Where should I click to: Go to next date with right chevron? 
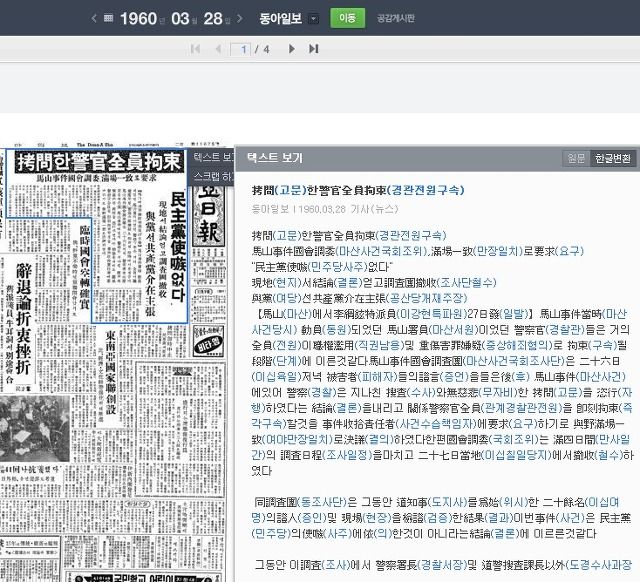[x=240, y=18]
